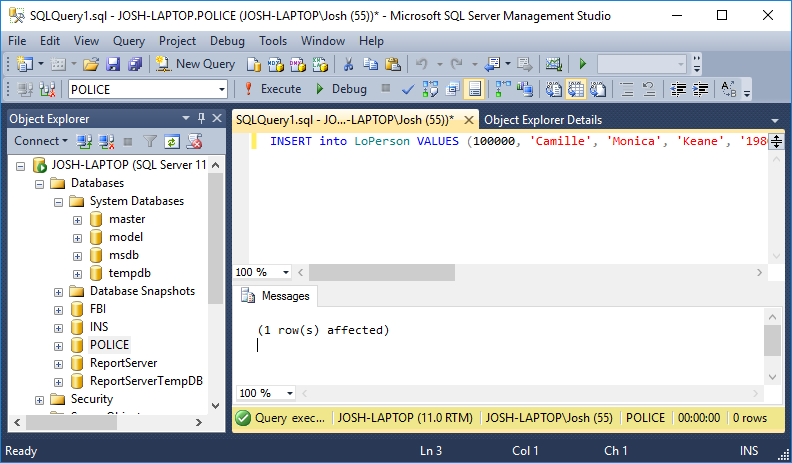Open the Tools menu
The height and width of the screenshot is (463, 792).
click(x=273, y=41)
